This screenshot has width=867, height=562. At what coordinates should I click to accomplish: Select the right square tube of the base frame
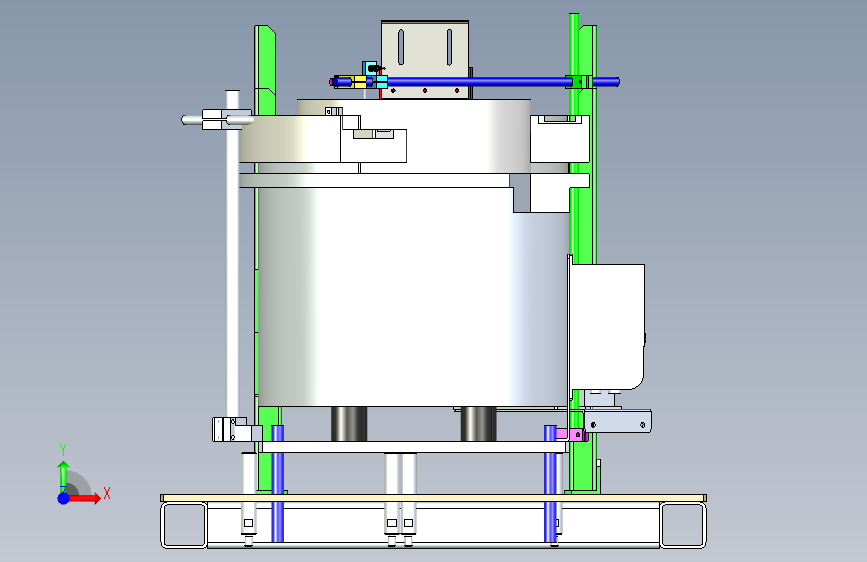(683, 525)
